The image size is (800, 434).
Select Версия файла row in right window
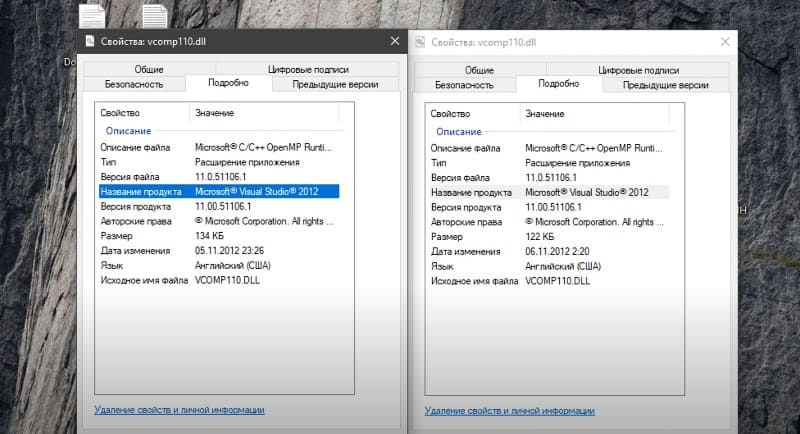click(549, 178)
